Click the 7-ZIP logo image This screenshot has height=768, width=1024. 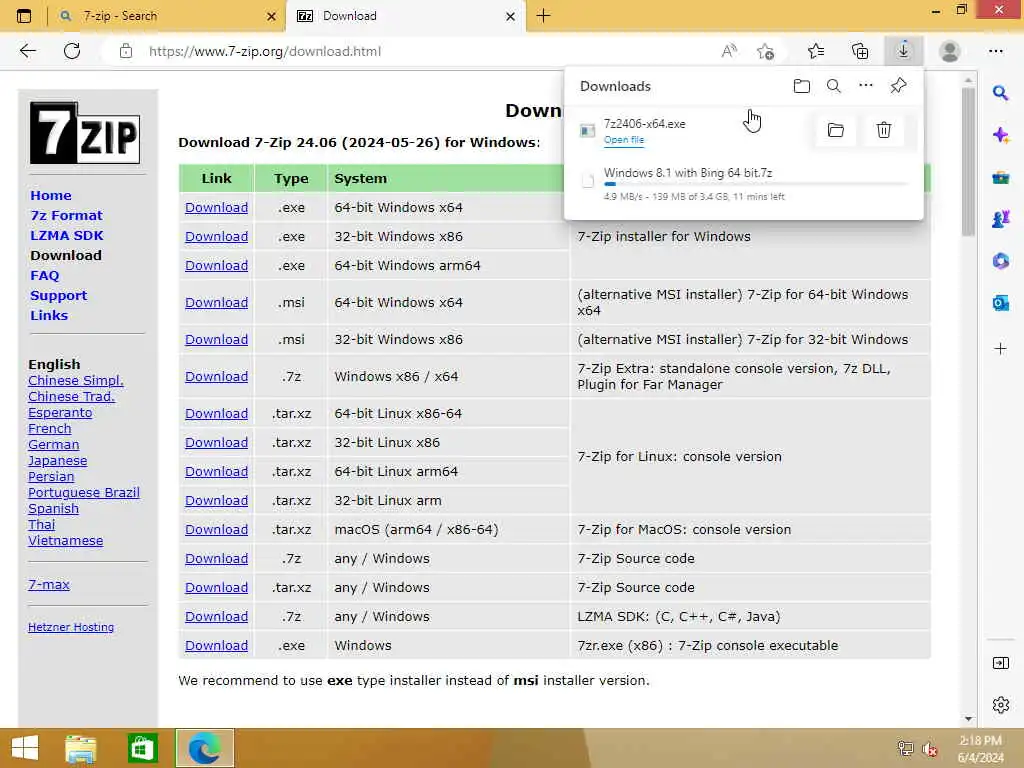pyautogui.click(x=85, y=133)
